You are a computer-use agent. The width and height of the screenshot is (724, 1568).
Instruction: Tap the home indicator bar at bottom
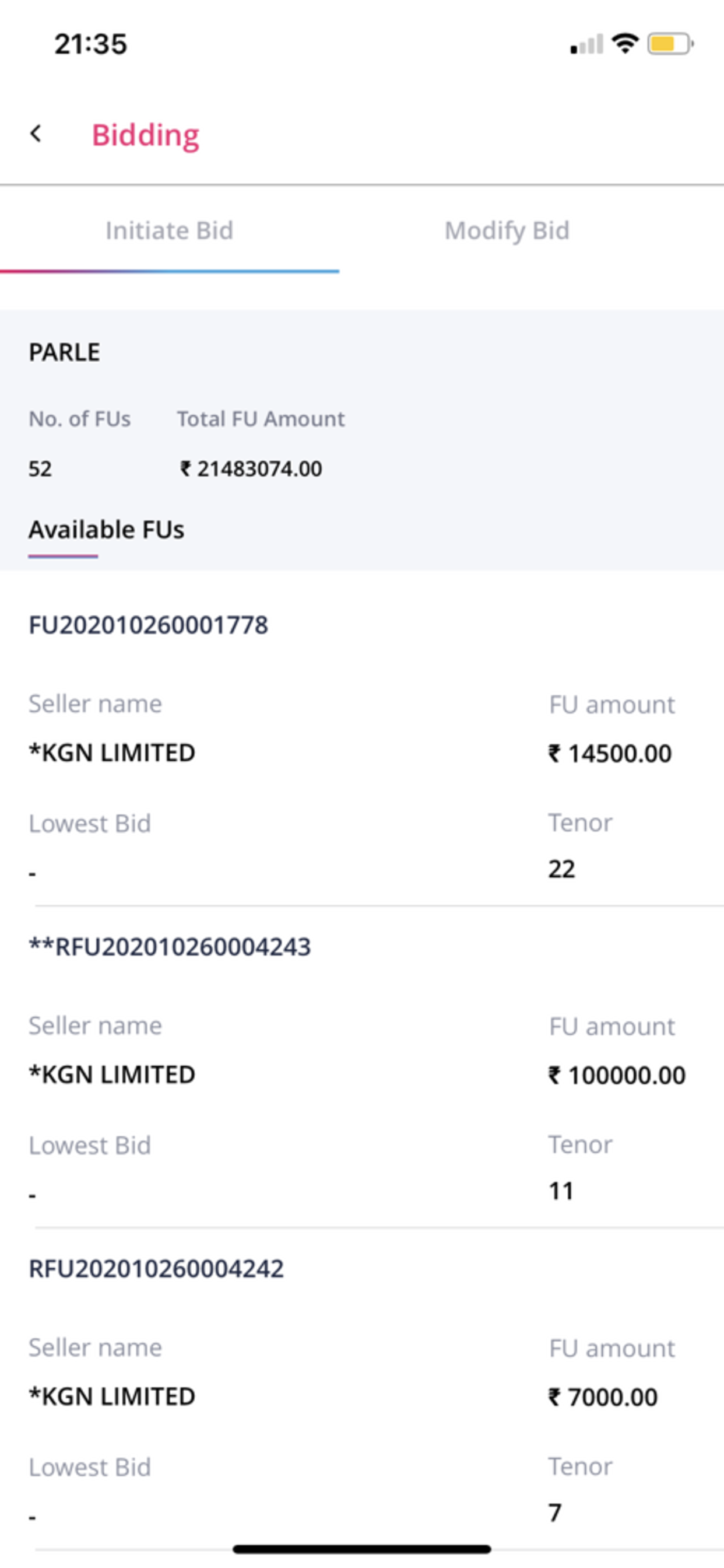pos(362,1549)
